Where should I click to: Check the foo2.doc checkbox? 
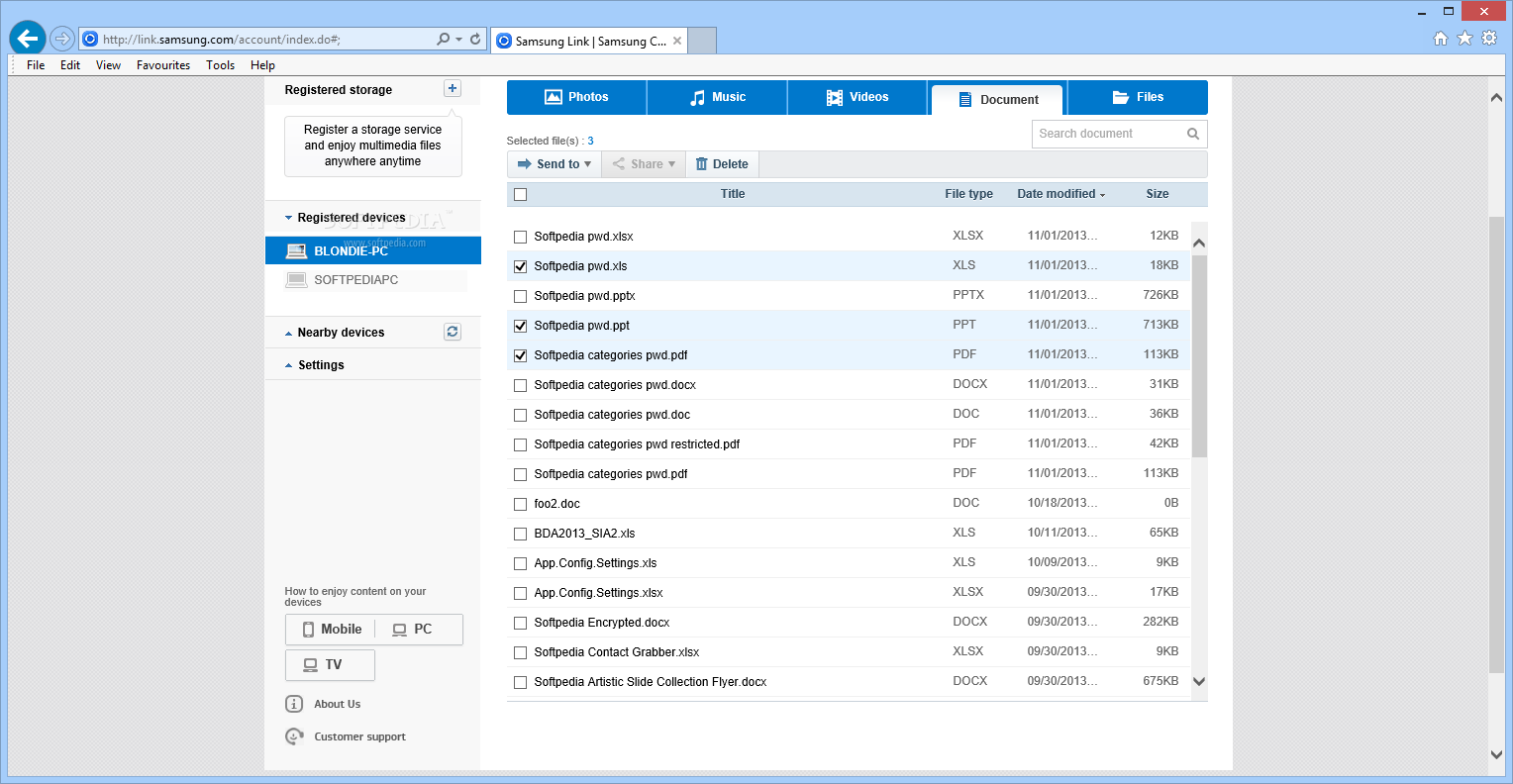tap(521, 504)
